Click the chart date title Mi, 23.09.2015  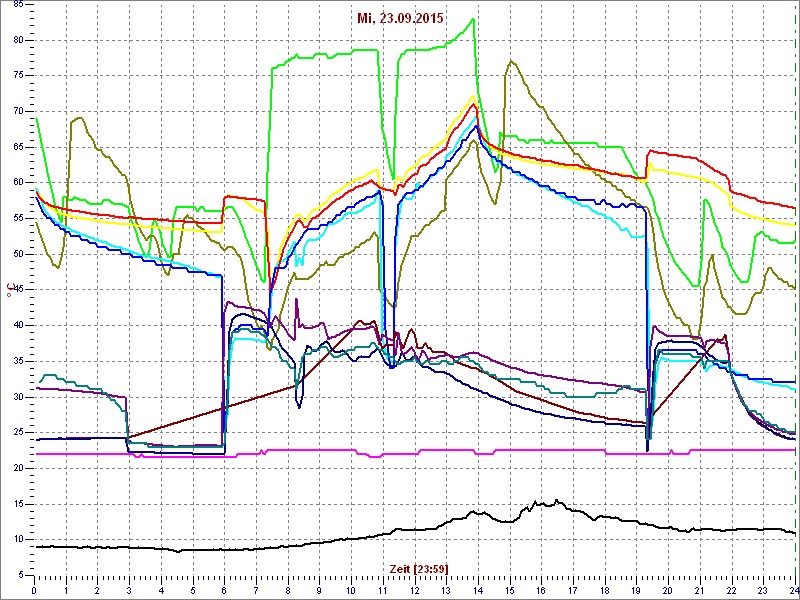[400, 18]
